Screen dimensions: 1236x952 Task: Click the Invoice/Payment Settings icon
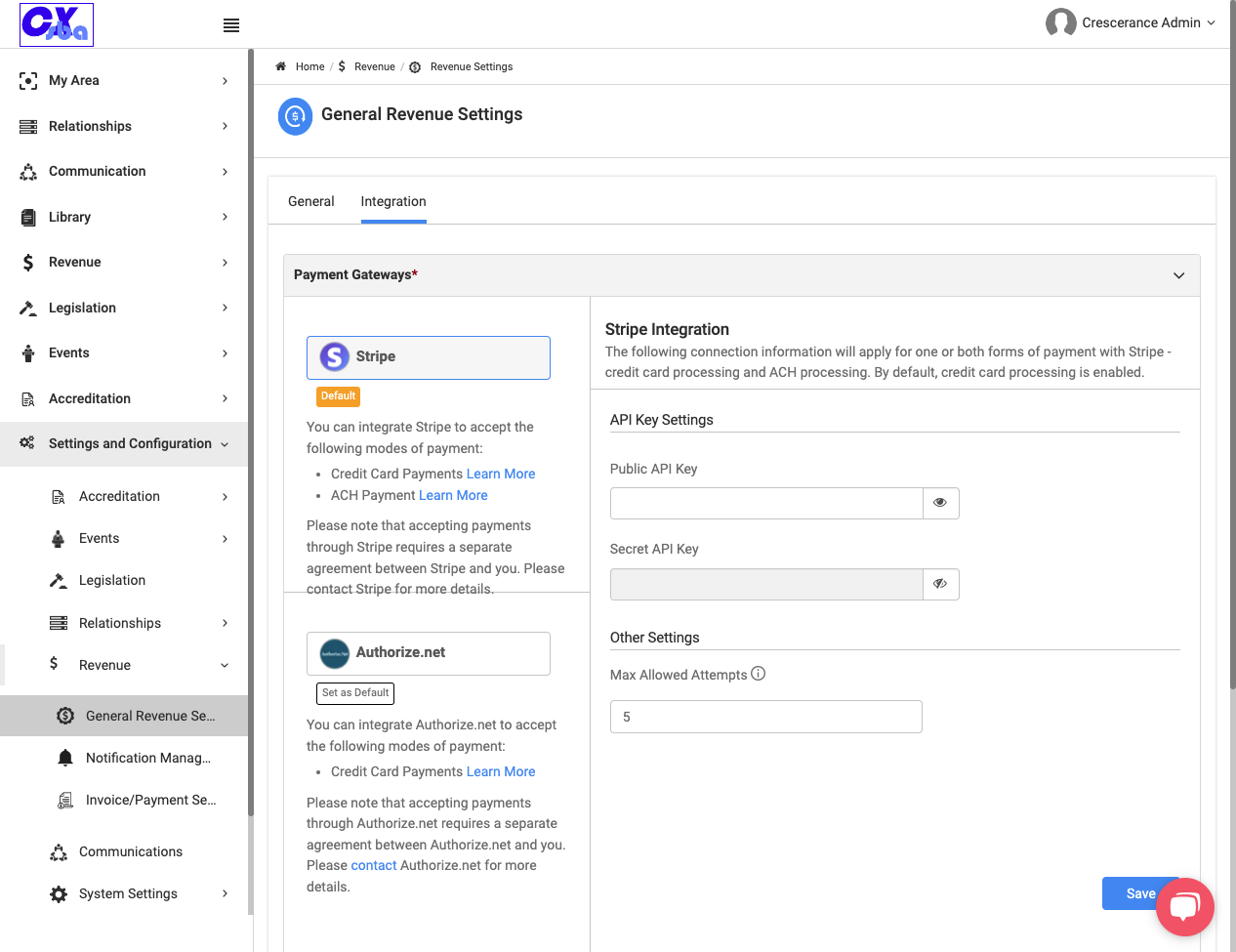pyautogui.click(x=65, y=801)
